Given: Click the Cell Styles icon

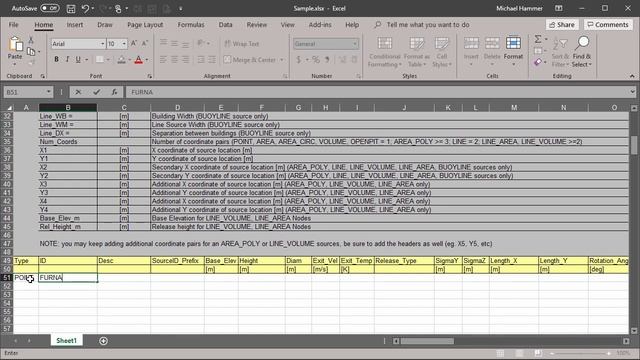Looking at the screenshot, I should pos(442,43).
